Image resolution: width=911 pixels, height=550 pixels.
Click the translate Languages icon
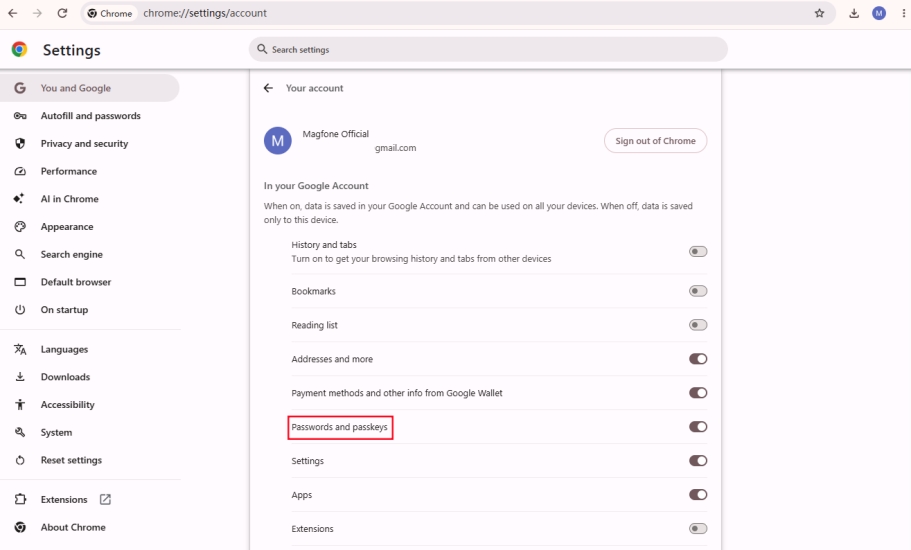[20, 349]
